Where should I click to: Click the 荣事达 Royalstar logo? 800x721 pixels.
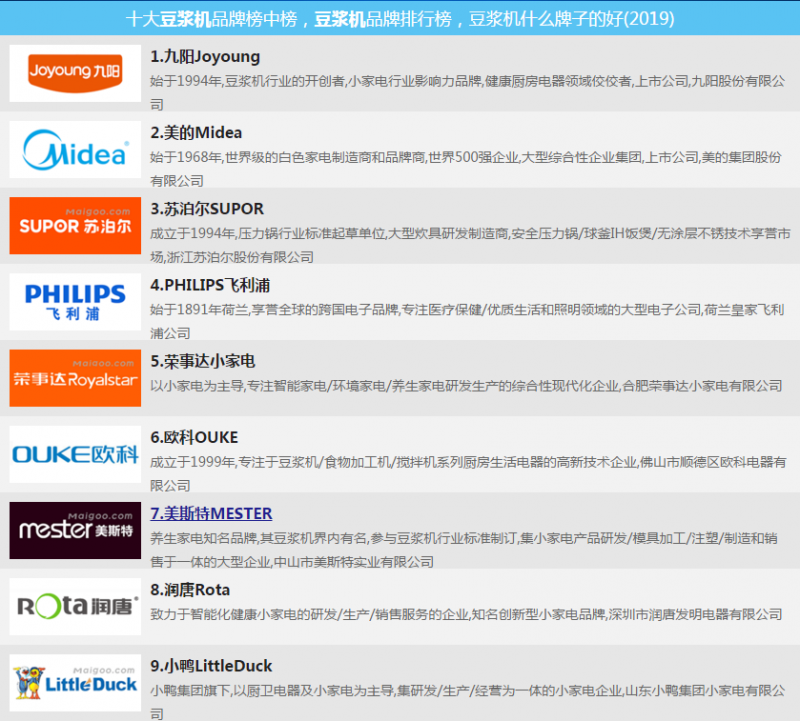click(x=75, y=378)
